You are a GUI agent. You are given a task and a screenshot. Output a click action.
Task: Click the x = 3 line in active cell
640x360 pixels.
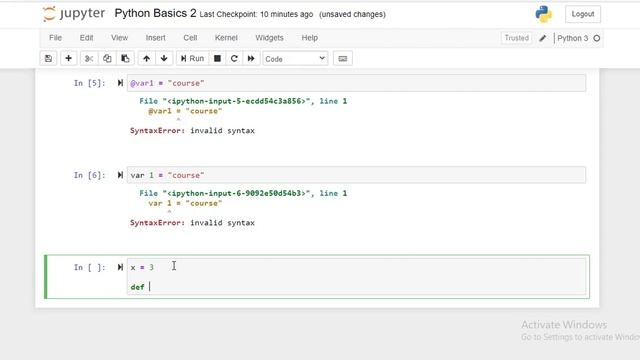click(x=142, y=267)
